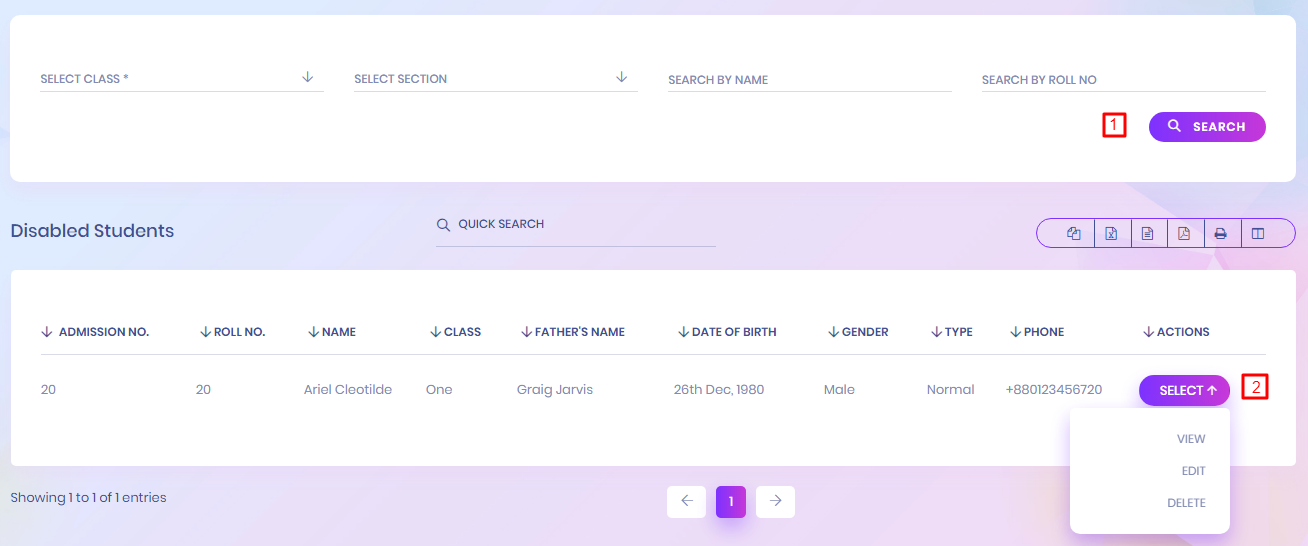
Task: Open the column visibility icon
Action: pos(1258,234)
